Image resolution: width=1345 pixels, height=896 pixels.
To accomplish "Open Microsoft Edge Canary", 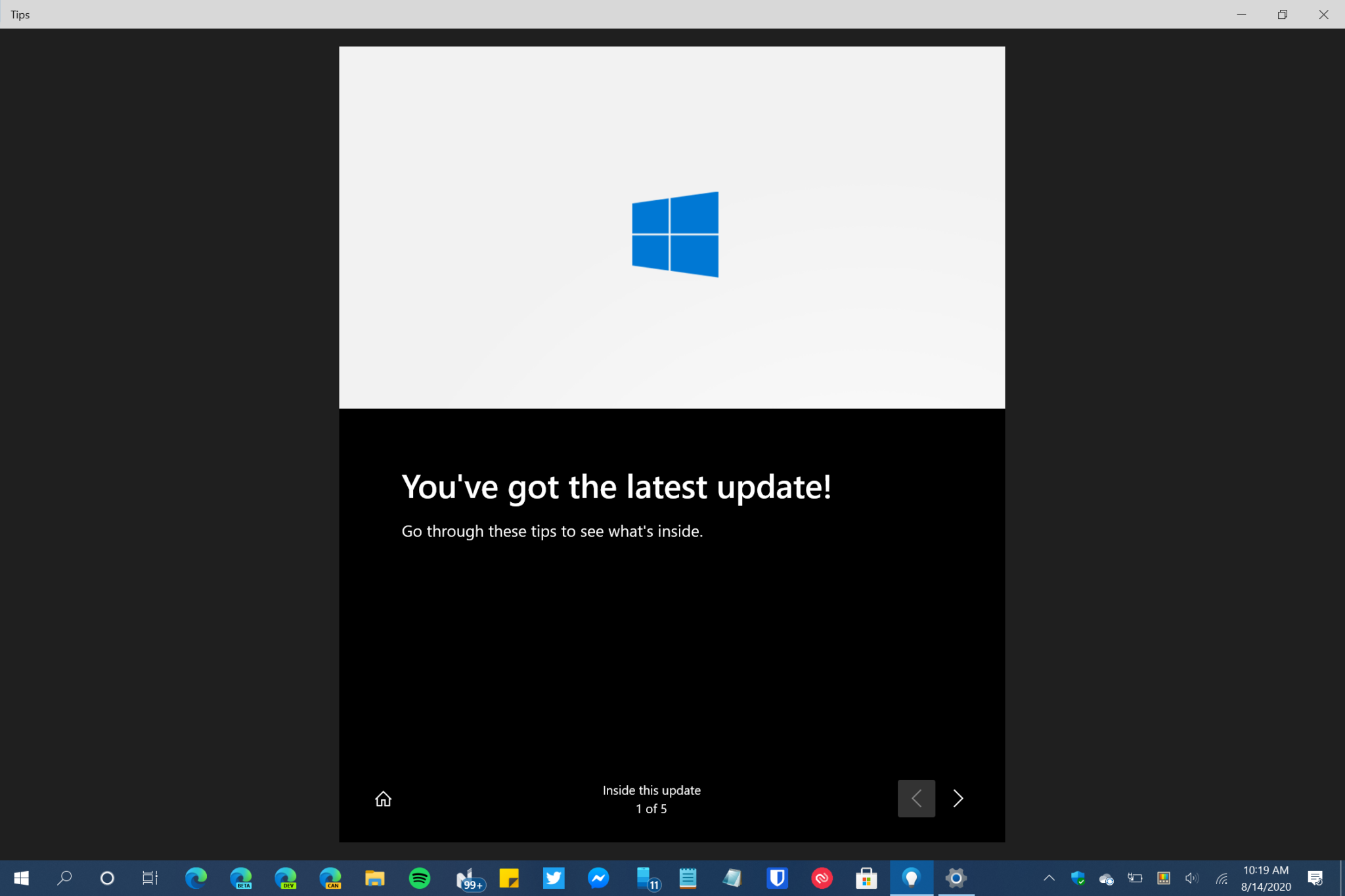I will pyautogui.click(x=330, y=878).
